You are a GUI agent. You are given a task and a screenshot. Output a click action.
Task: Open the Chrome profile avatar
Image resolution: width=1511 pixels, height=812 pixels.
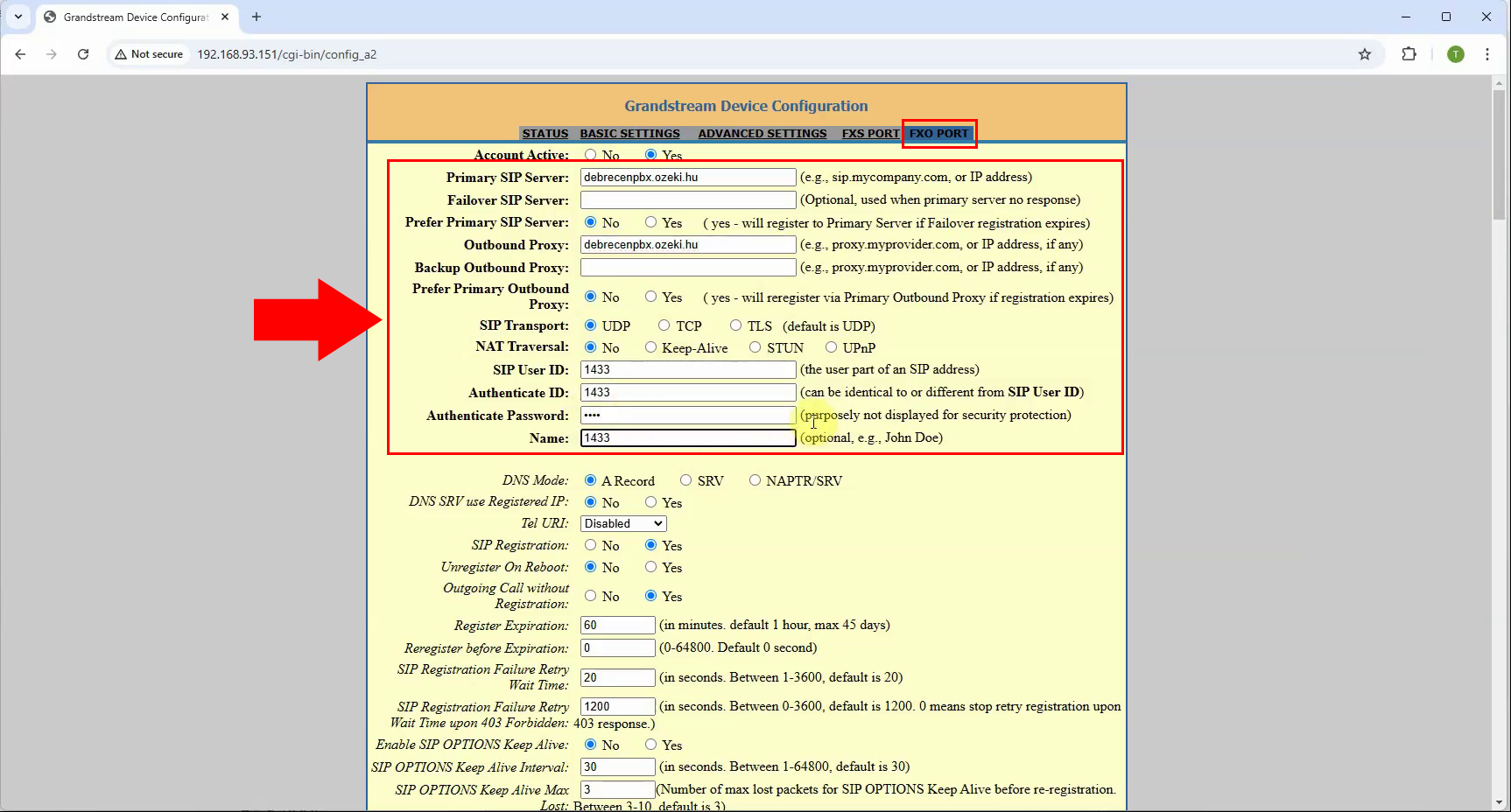tap(1456, 54)
